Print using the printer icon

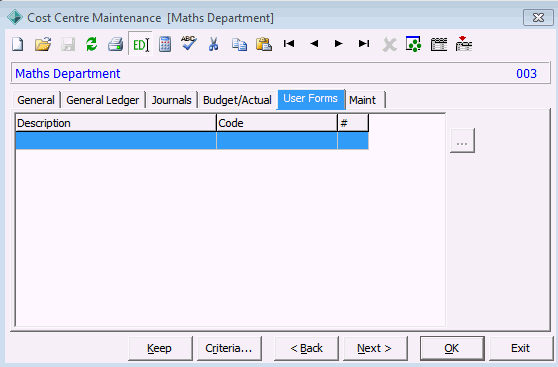point(116,44)
